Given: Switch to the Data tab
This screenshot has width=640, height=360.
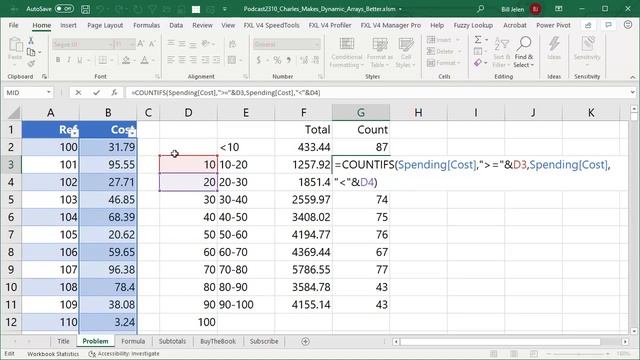Looking at the screenshot, I should 176,25.
